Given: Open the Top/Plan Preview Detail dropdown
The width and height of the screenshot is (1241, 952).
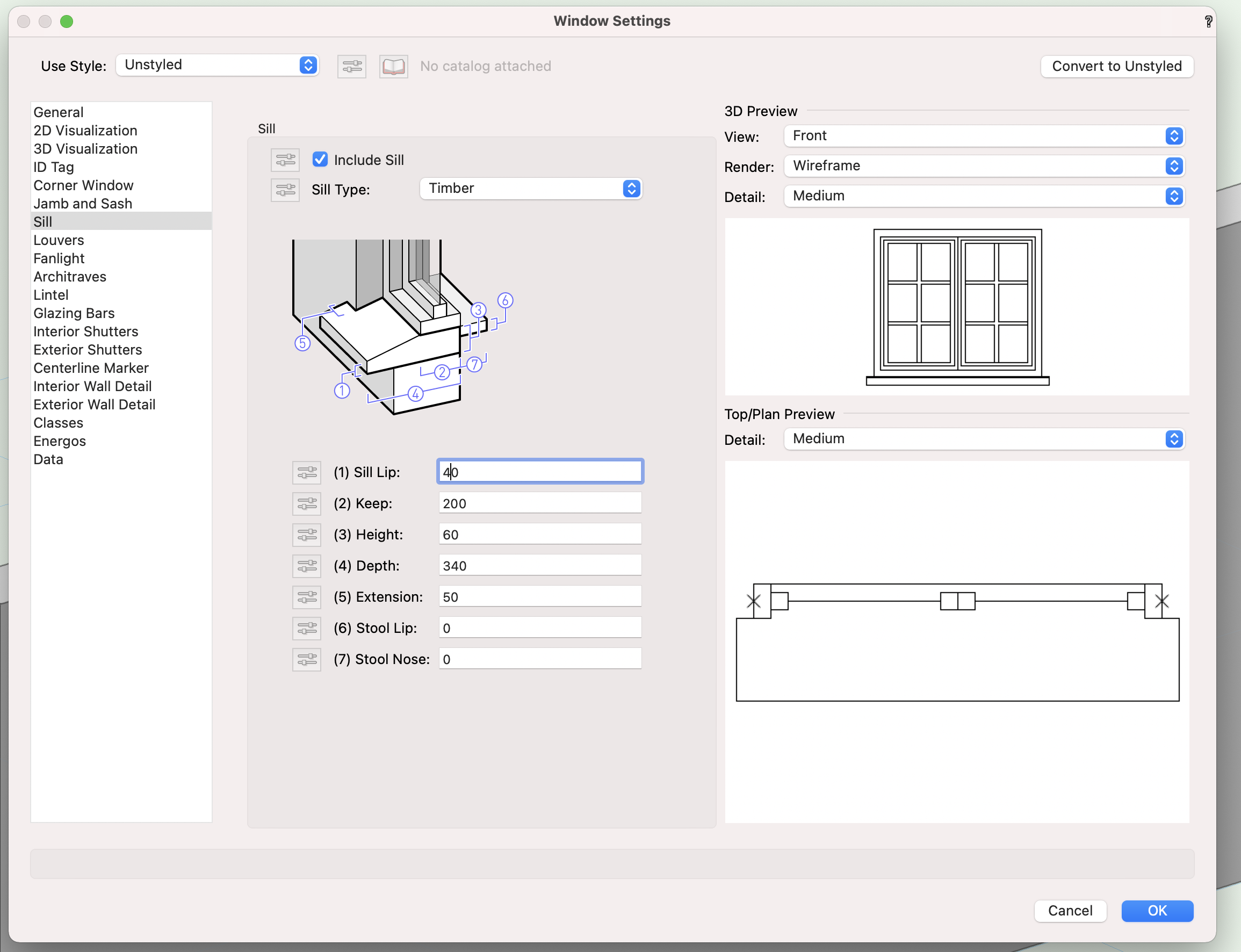Looking at the screenshot, I should [x=984, y=438].
